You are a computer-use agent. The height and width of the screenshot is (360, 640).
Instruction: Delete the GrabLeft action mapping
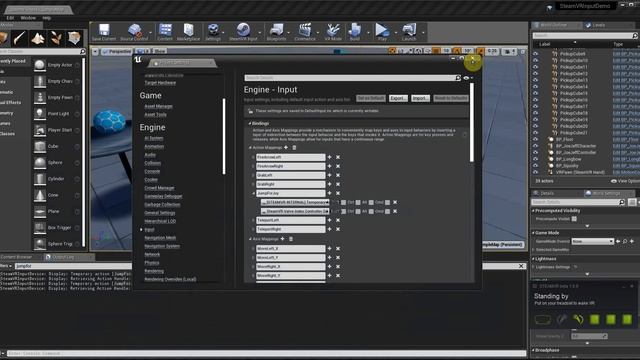pos(338,175)
